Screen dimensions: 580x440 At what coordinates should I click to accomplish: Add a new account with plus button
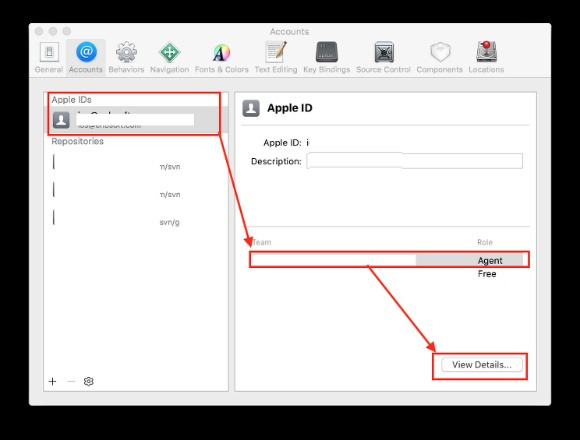tap(53, 381)
